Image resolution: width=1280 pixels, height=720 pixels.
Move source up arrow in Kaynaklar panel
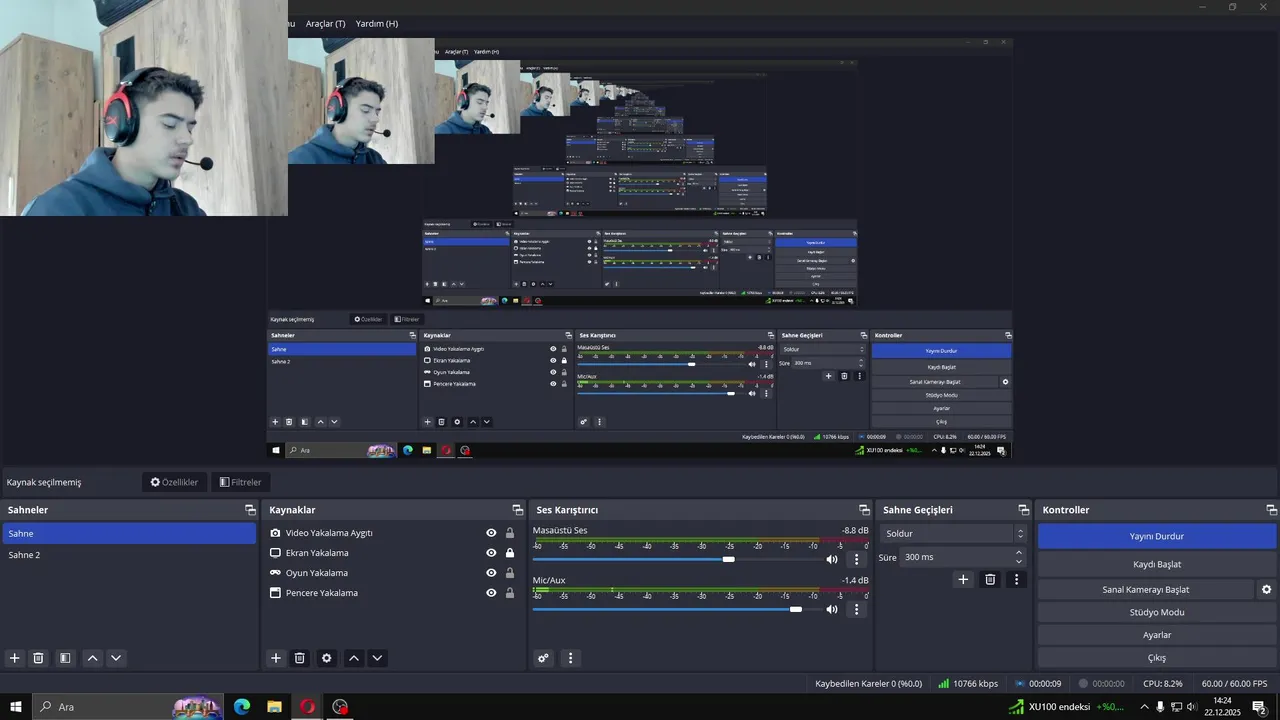coord(353,658)
